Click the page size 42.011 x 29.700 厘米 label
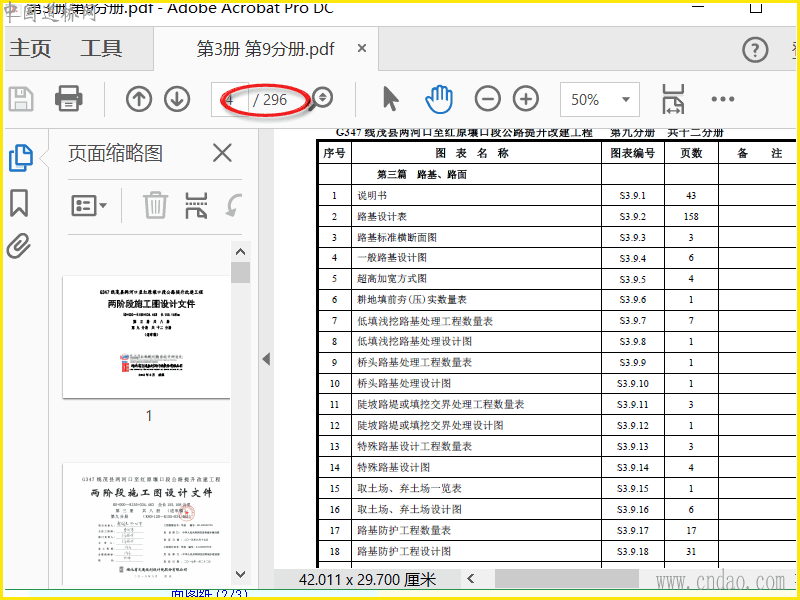Image resolution: width=800 pixels, height=600 pixels. [367, 580]
